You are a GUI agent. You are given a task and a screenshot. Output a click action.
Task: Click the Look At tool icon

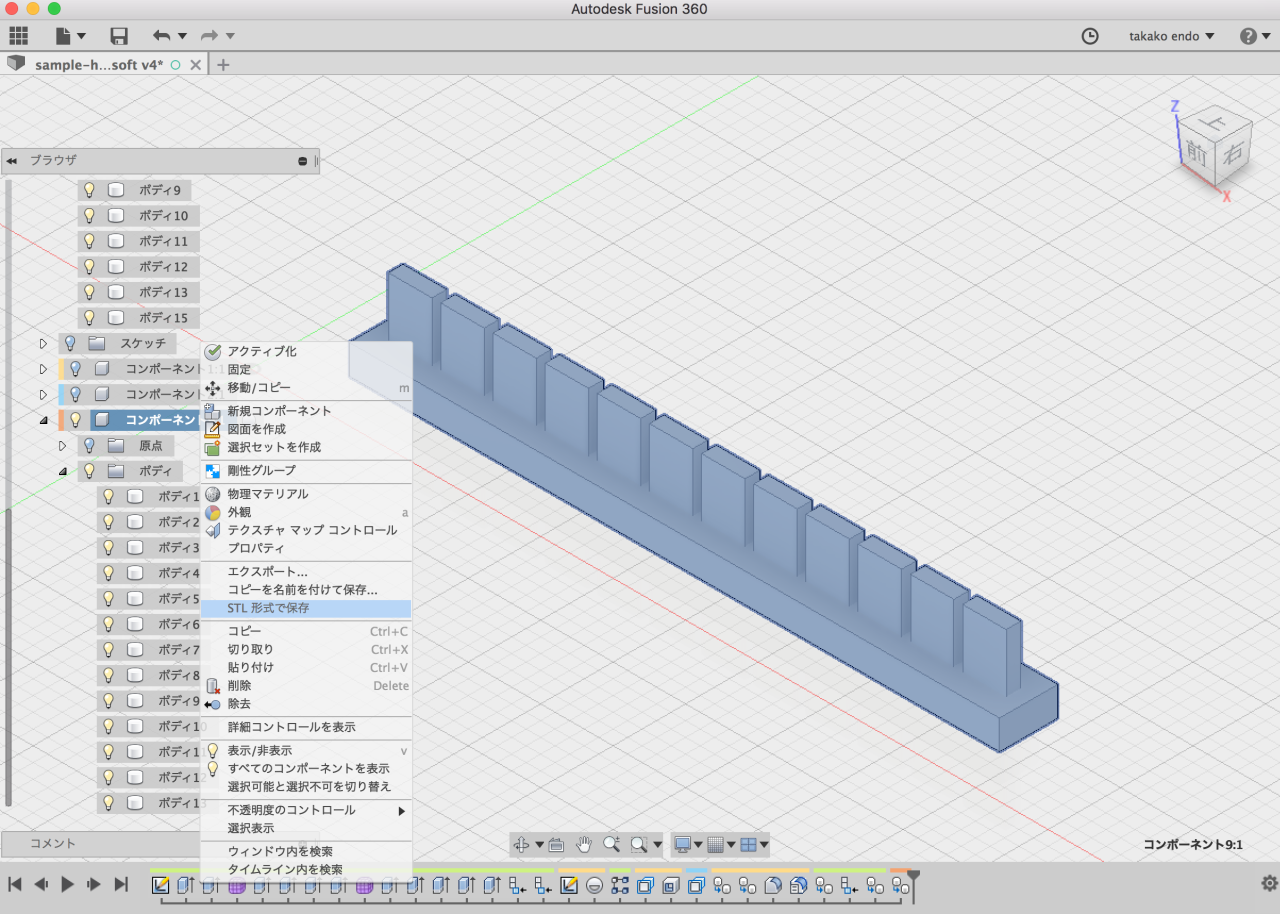click(556, 845)
